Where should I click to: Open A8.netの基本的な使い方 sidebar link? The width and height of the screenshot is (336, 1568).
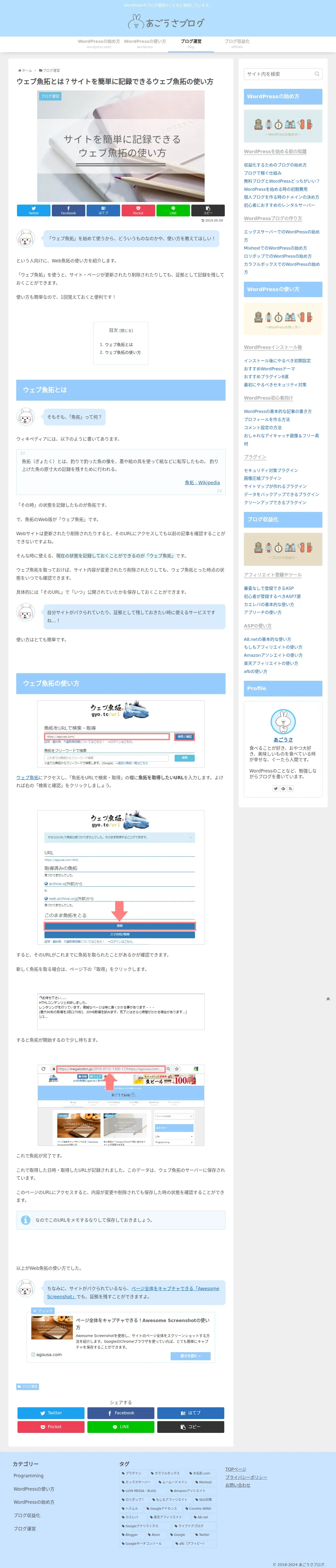[267, 639]
